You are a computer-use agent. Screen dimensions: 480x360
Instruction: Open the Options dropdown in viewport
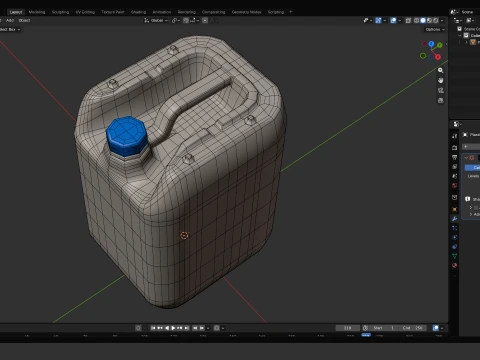point(435,29)
